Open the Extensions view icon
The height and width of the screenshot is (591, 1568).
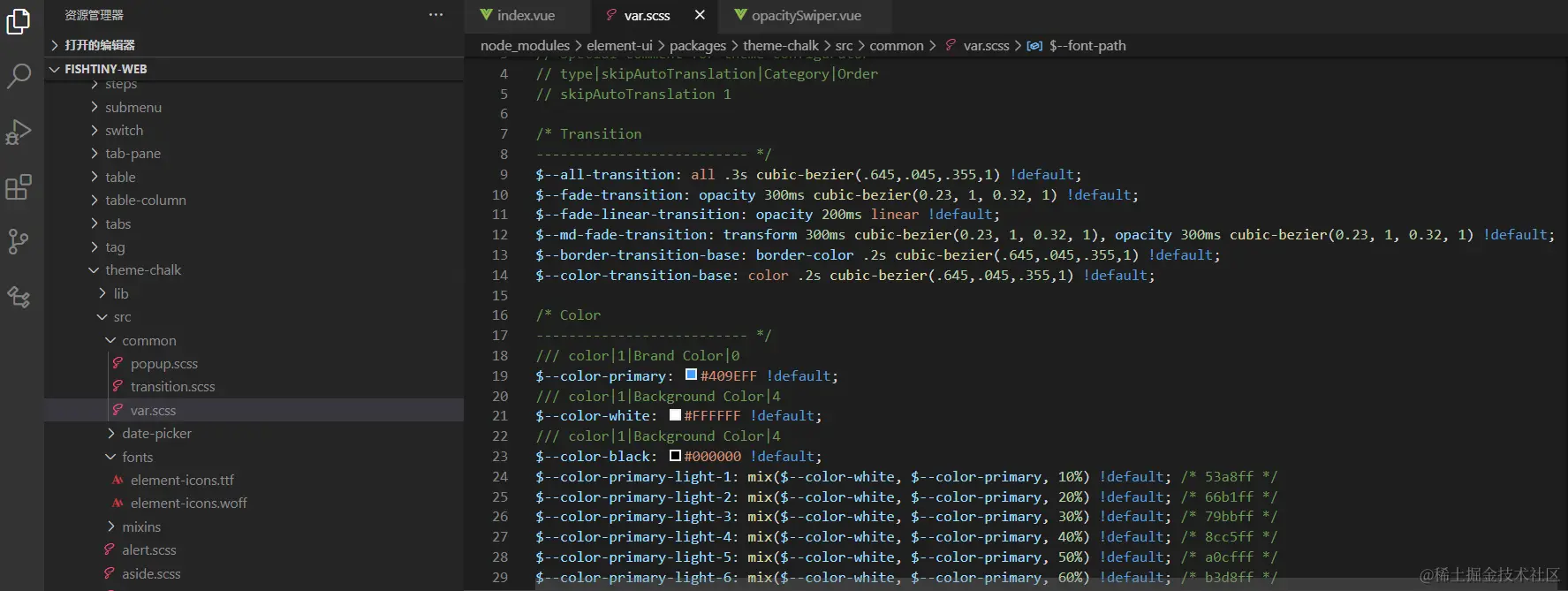[x=19, y=186]
